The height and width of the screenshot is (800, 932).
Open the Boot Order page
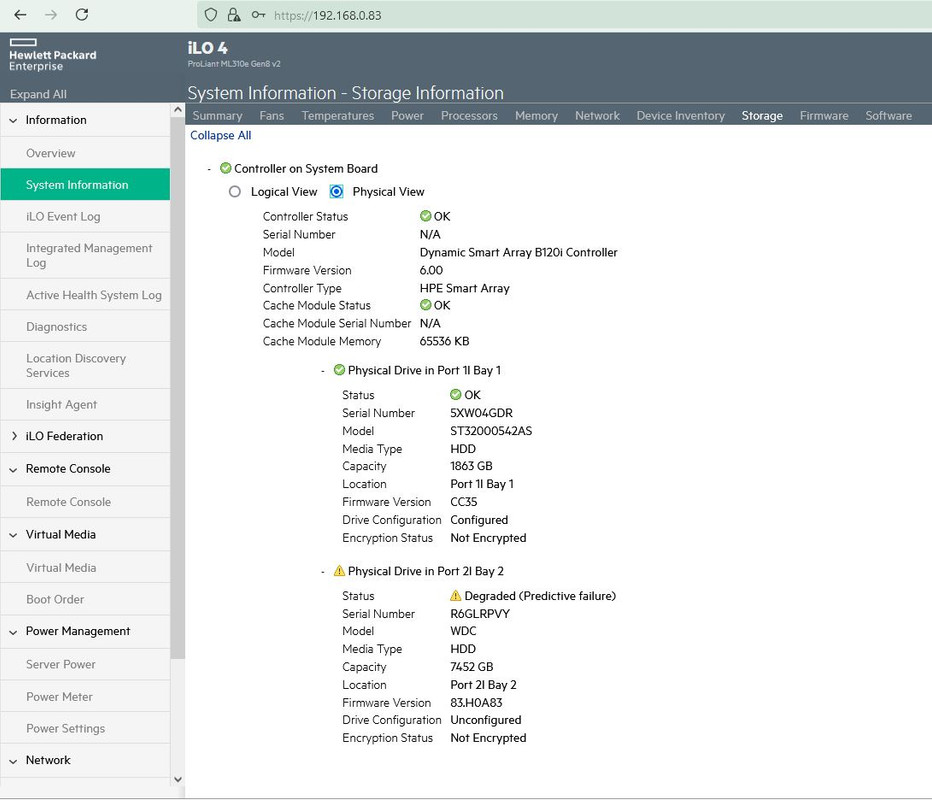pyautogui.click(x=85, y=599)
